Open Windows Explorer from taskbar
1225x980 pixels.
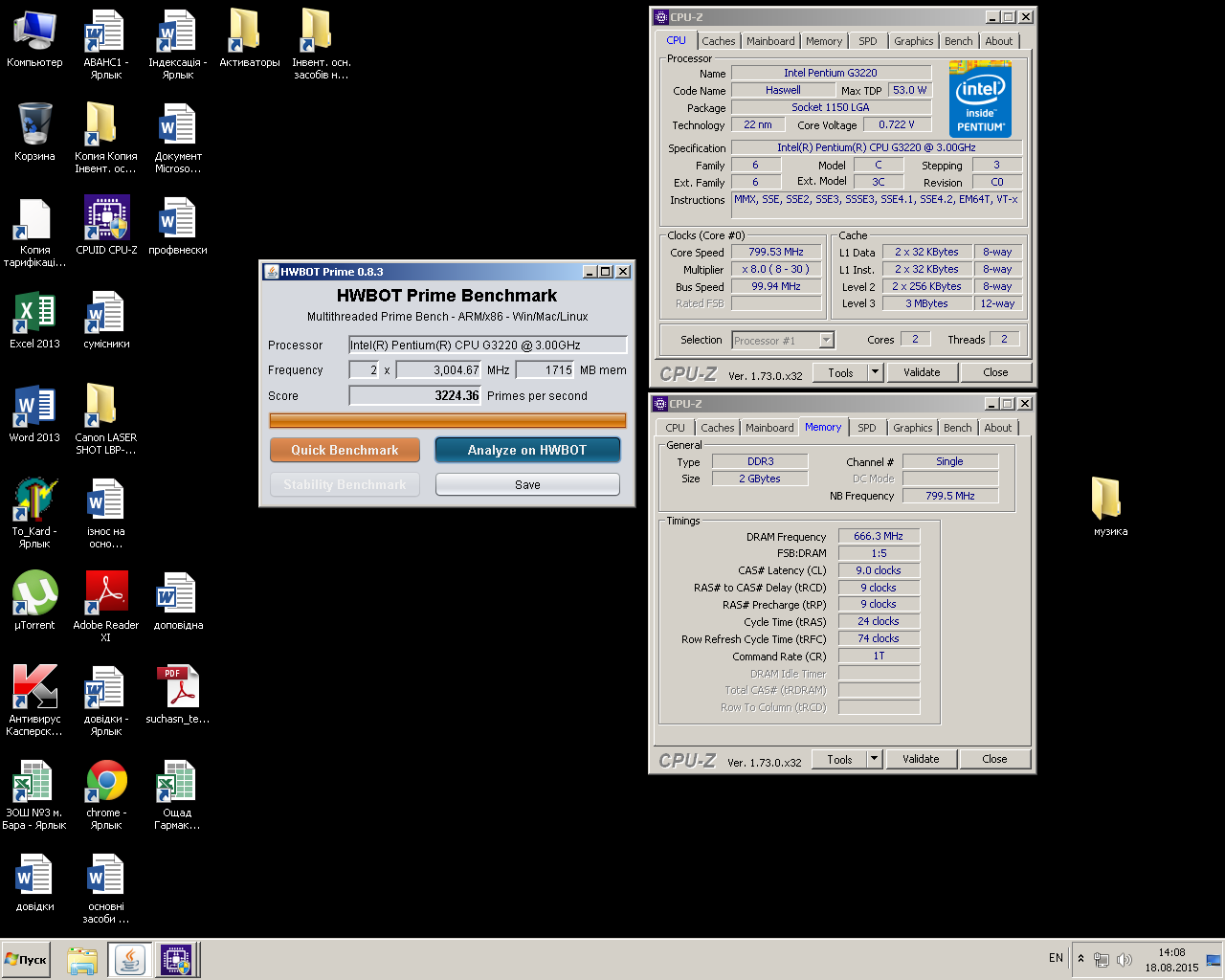[x=82, y=960]
